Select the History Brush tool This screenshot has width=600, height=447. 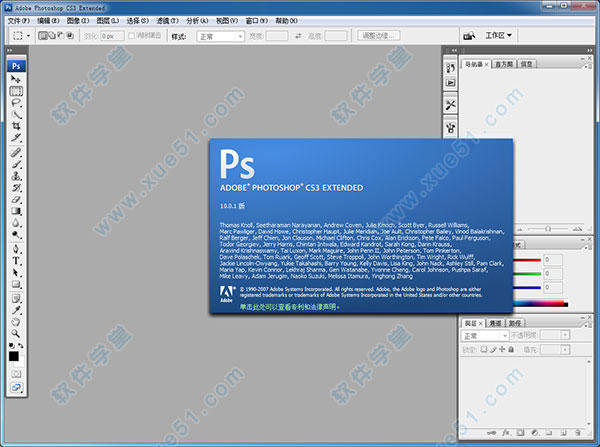pos(16,188)
